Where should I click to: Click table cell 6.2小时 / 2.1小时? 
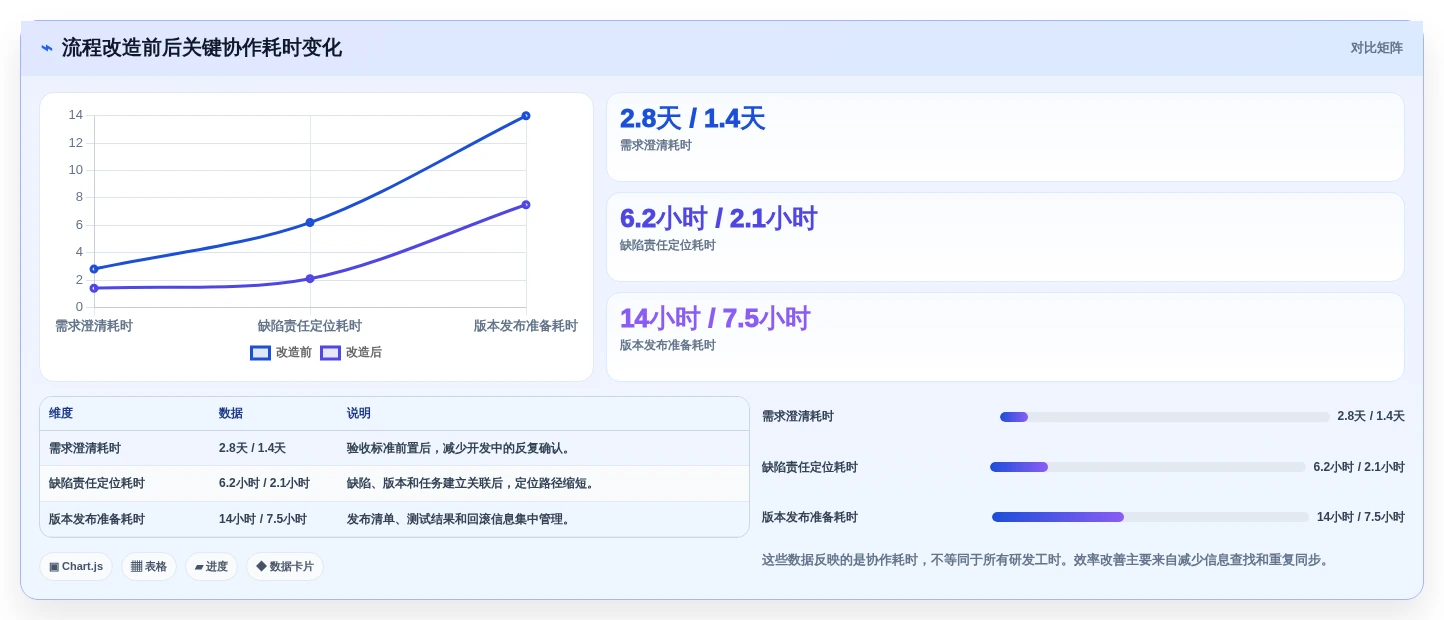[264, 484]
